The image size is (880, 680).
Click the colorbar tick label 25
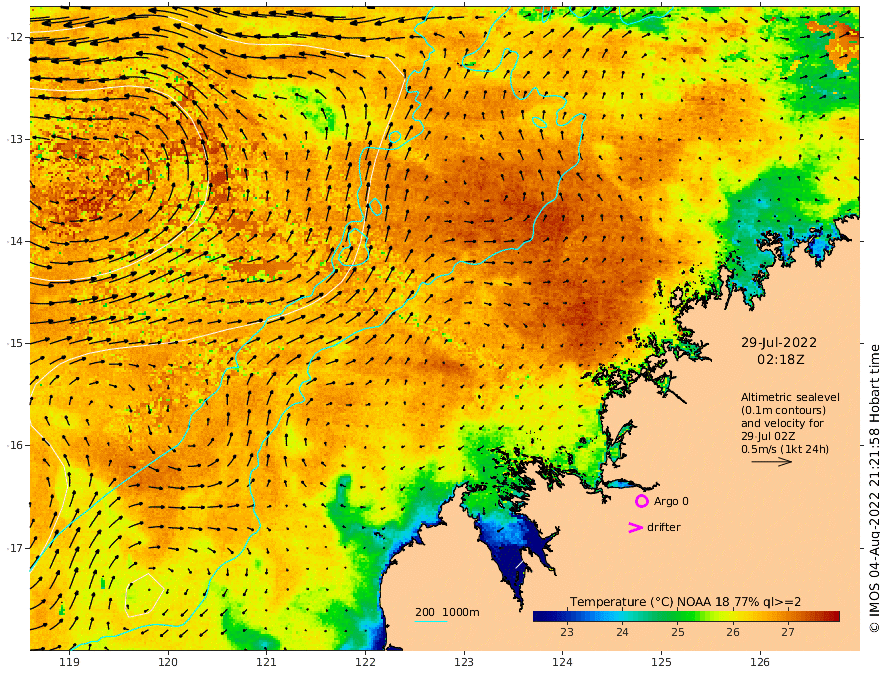(677, 632)
